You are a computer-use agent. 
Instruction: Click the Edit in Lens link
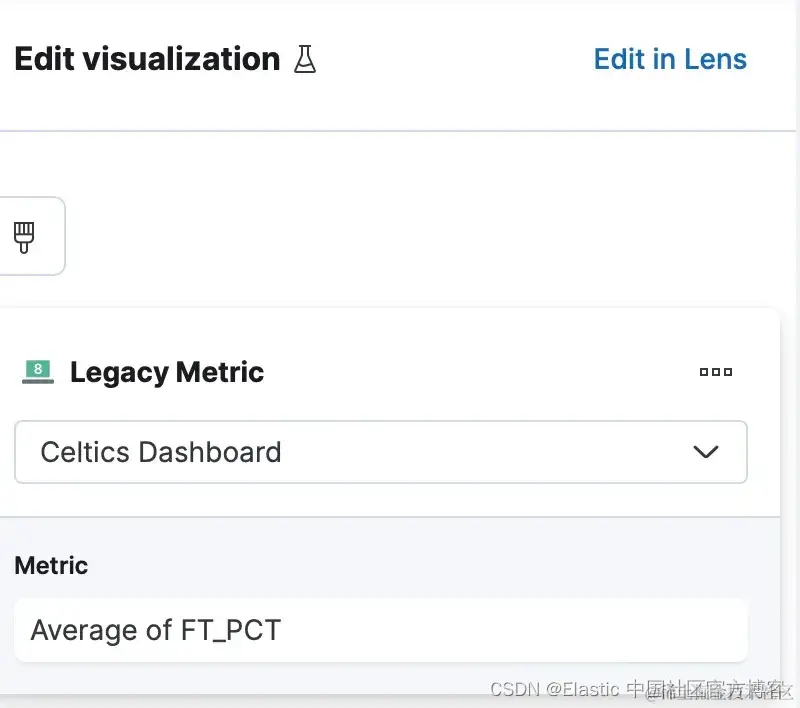pyautogui.click(x=670, y=60)
